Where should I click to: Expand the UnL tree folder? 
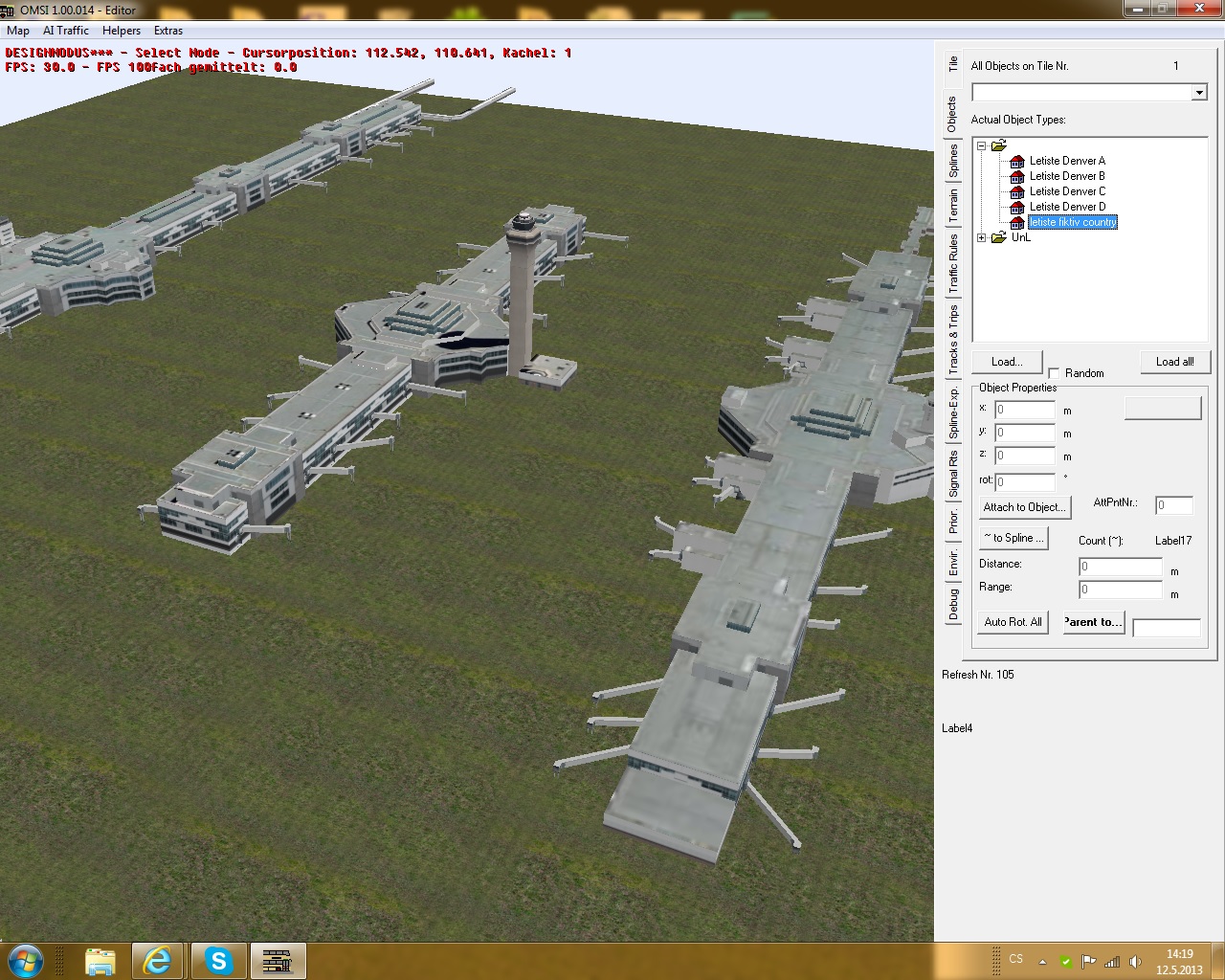pyautogui.click(x=981, y=237)
